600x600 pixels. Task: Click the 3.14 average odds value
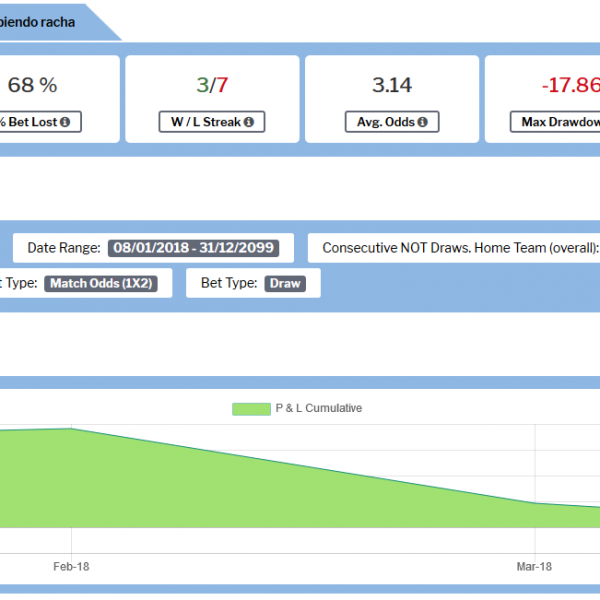pyautogui.click(x=392, y=85)
